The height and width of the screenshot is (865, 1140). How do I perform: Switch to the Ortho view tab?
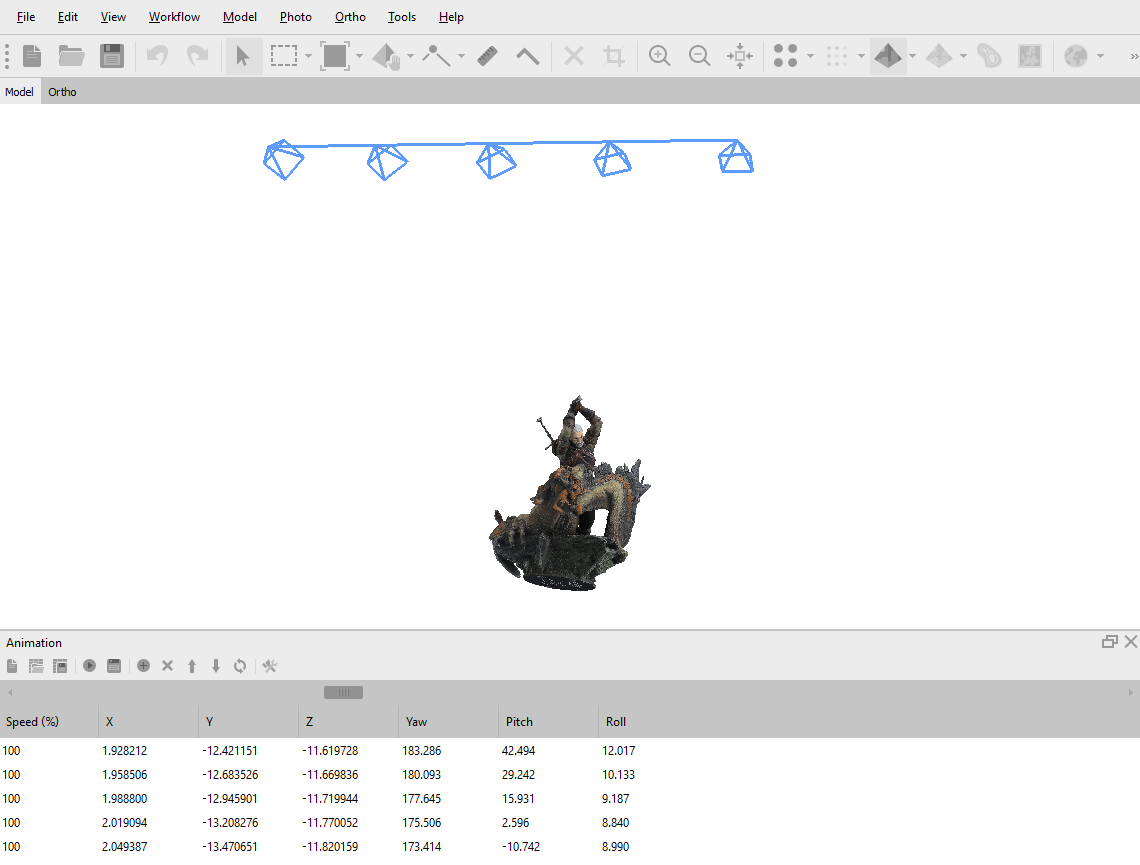[x=63, y=92]
